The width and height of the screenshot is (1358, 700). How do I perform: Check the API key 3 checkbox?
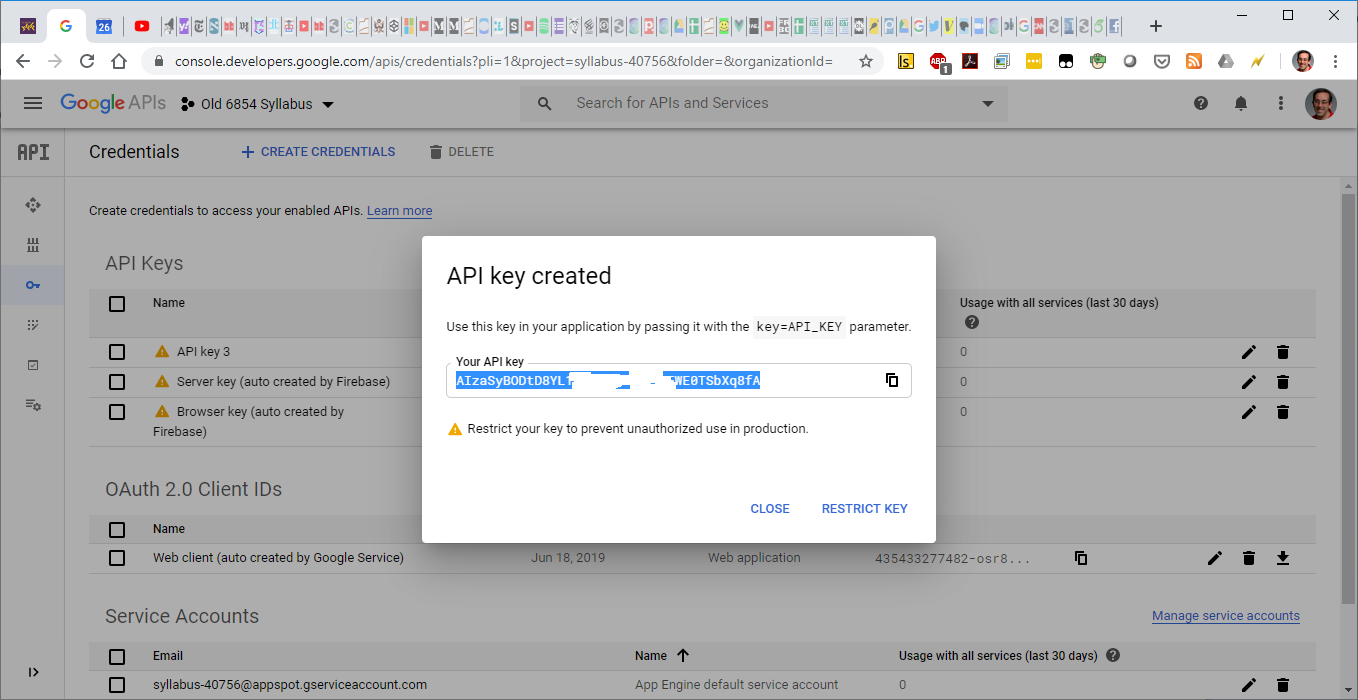(x=117, y=352)
